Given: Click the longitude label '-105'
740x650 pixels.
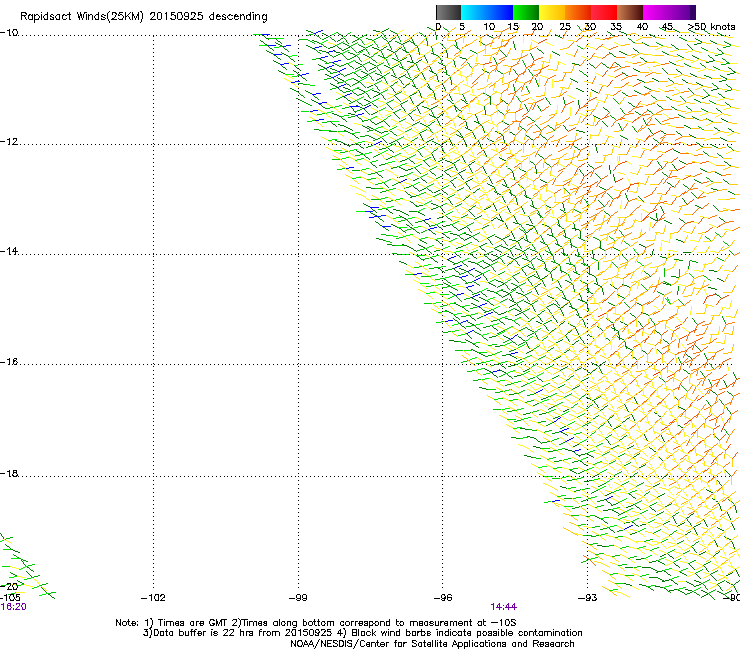Looking at the screenshot, I should (x=10, y=598).
